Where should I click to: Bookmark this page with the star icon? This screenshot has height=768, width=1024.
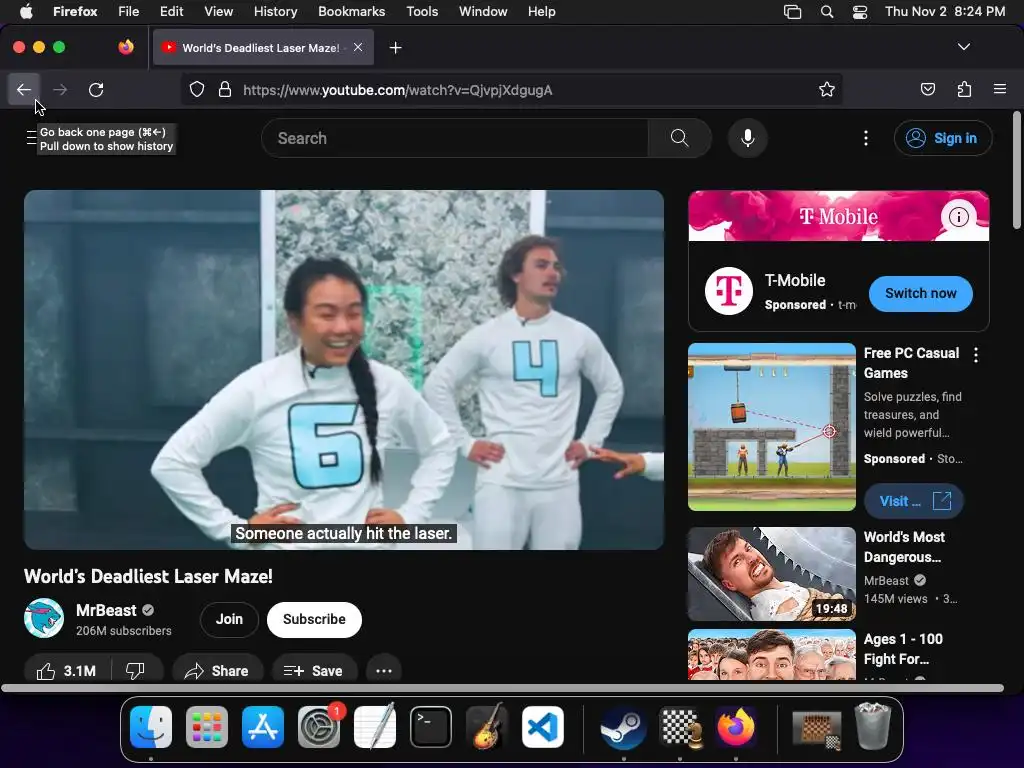tap(827, 89)
